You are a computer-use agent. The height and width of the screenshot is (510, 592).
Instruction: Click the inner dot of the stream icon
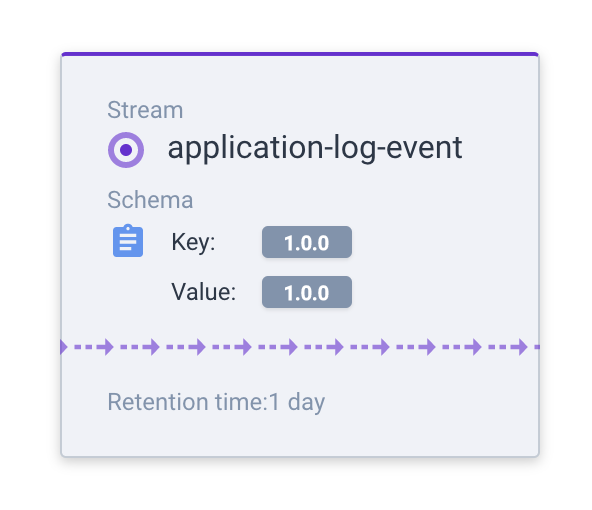pyautogui.click(x=126, y=150)
